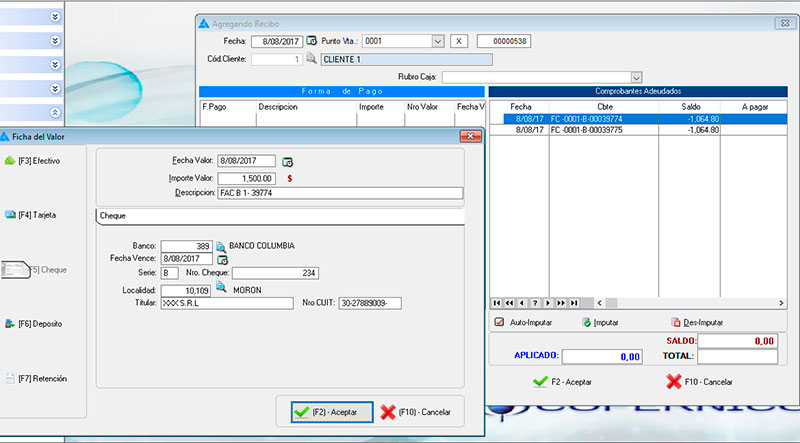Click the Cód.Cliente search icon
The width and height of the screenshot is (800, 443).
311,59
